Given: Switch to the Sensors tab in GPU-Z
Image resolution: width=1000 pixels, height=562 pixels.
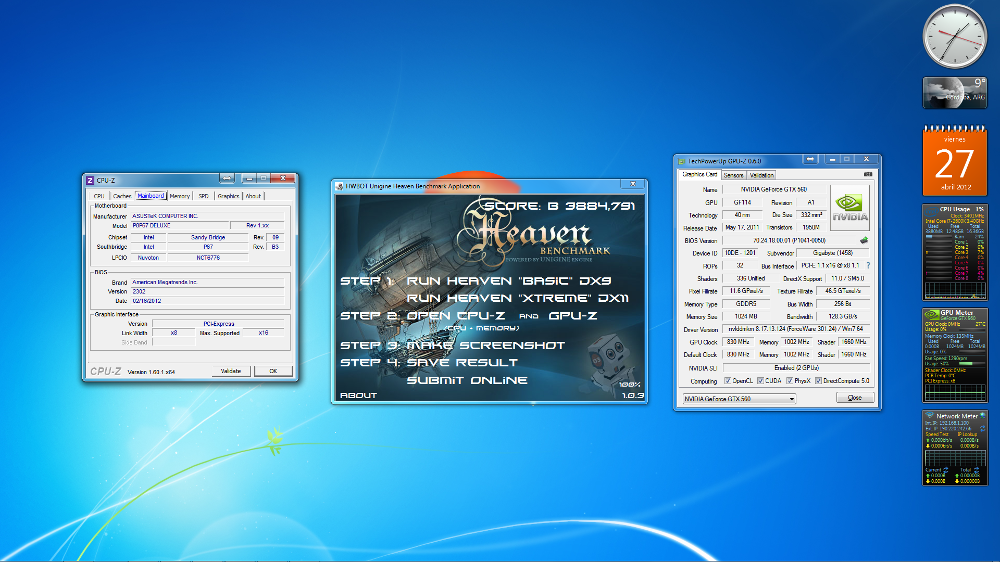Looking at the screenshot, I should pyautogui.click(x=733, y=175).
